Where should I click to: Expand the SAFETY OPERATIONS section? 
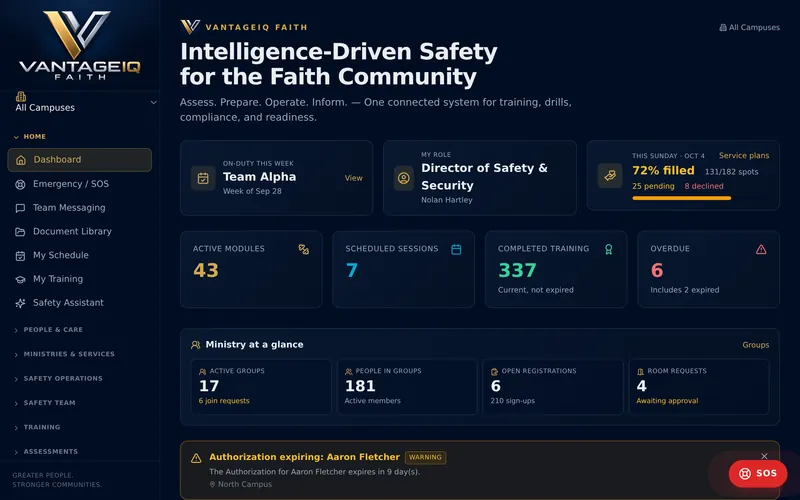[58, 379]
